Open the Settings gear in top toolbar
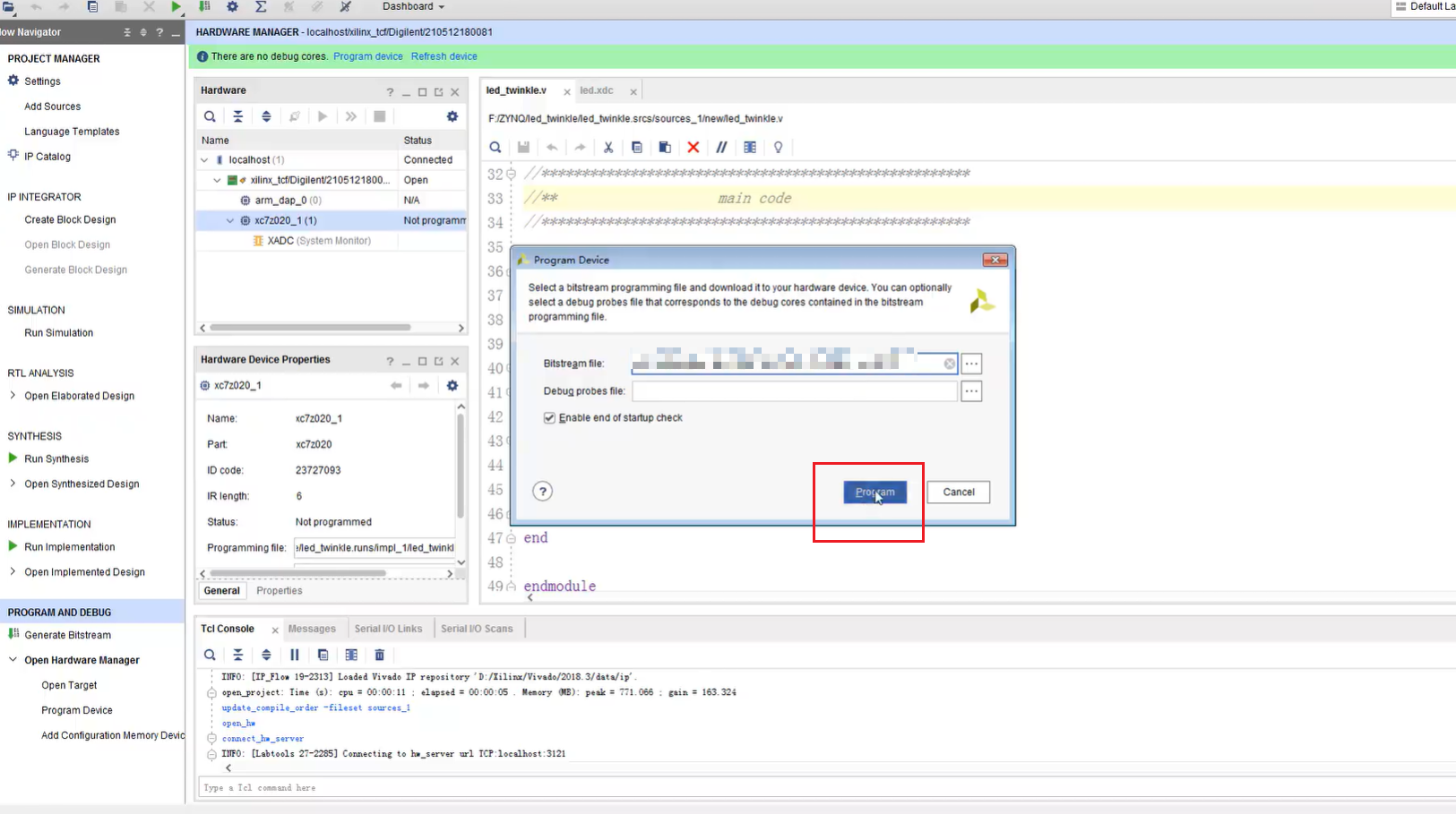The image size is (1456, 814). pyautogui.click(x=232, y=6)
